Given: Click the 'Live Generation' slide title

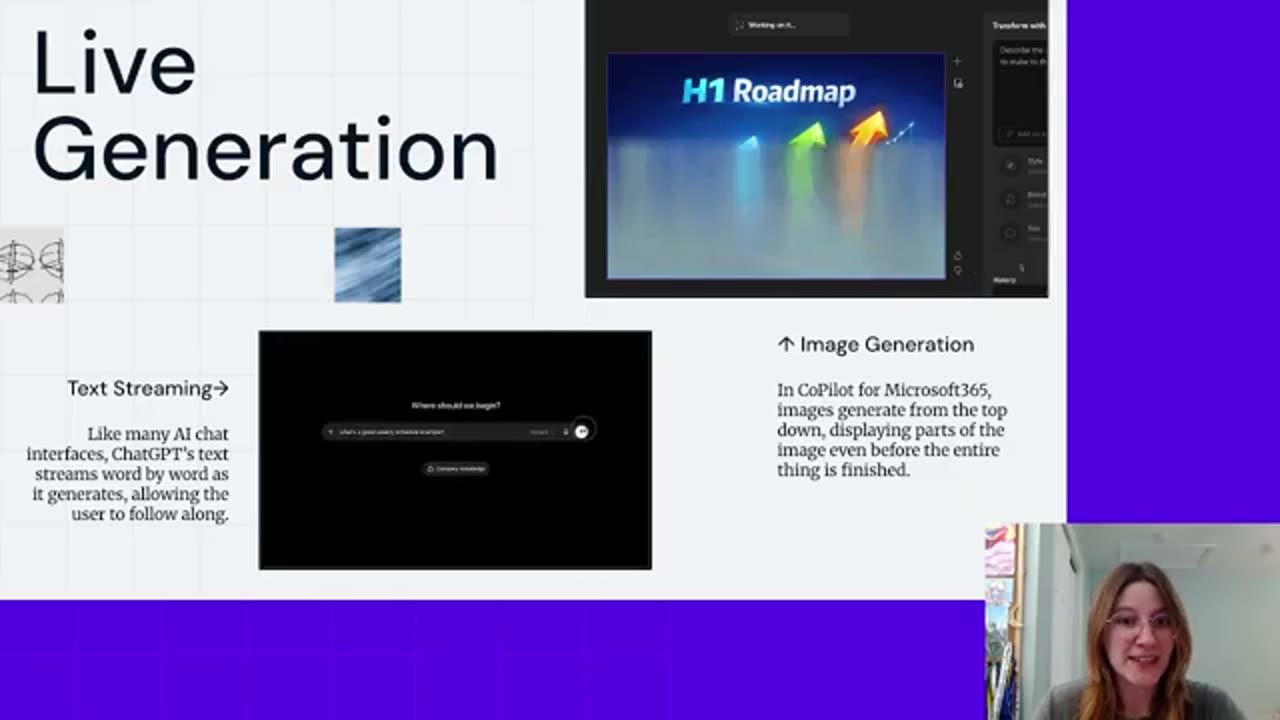Looking at the screenshot, I should point(265,106).
